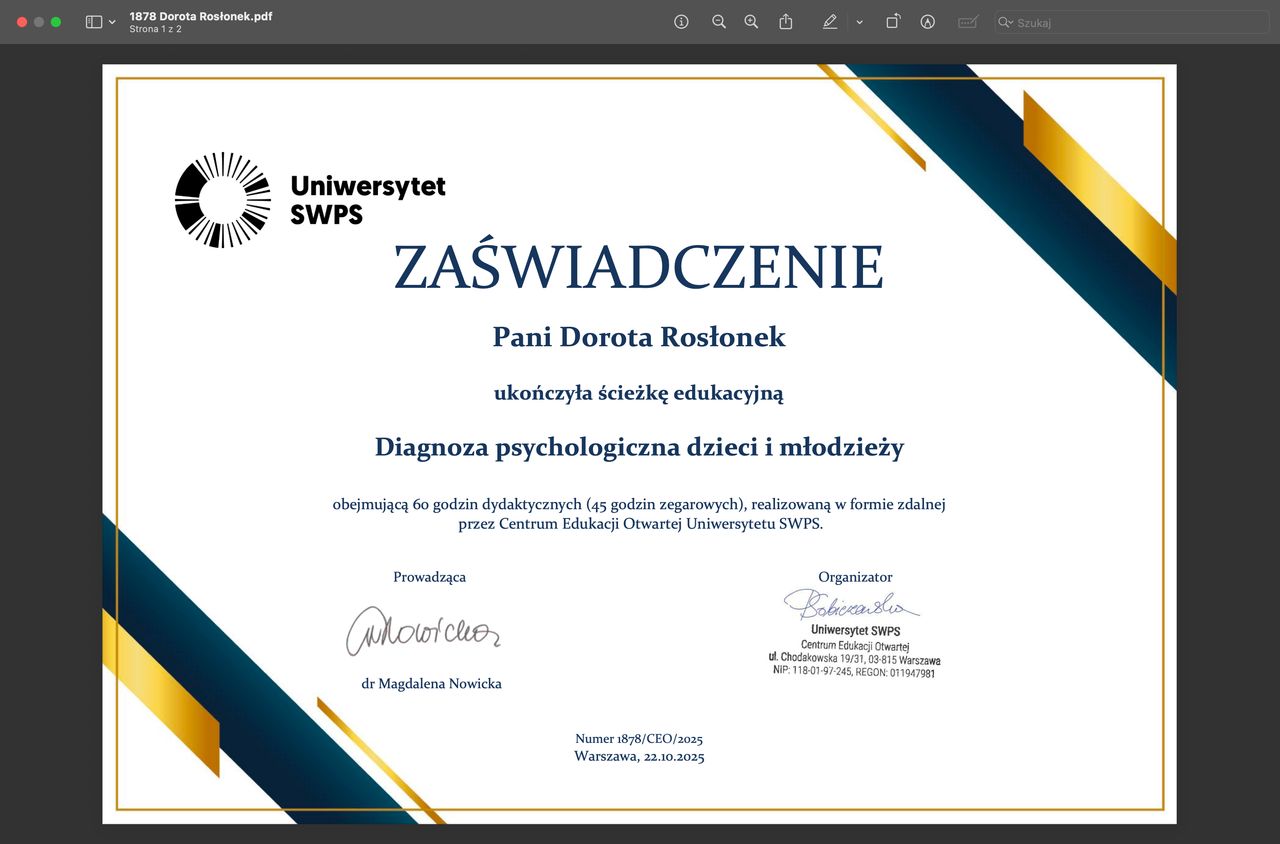This screenshot has width=1280, height=844.
Task: Toggle the sidebar view button
Action: click(x=94, y=22)
